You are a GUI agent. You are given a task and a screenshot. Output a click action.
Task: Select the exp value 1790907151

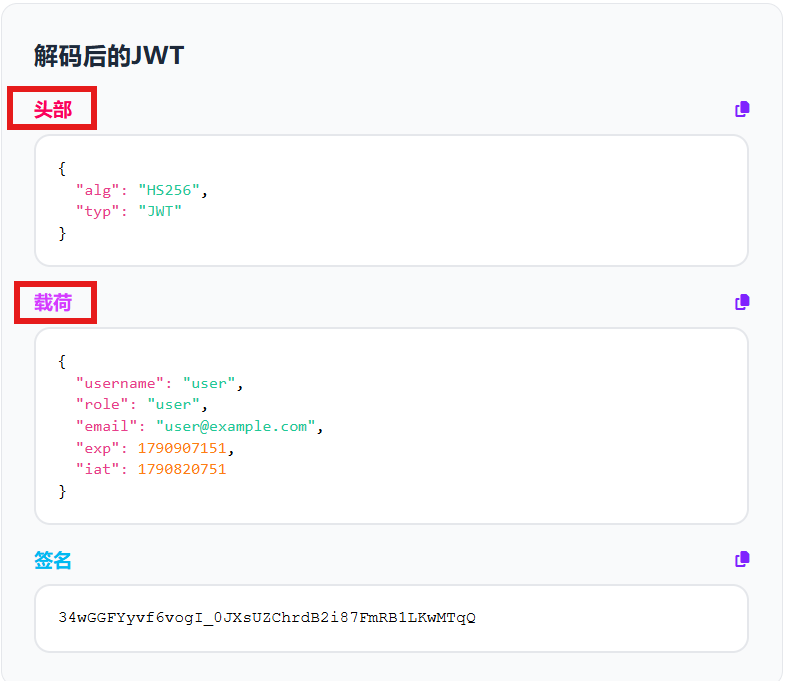(182, 448)
